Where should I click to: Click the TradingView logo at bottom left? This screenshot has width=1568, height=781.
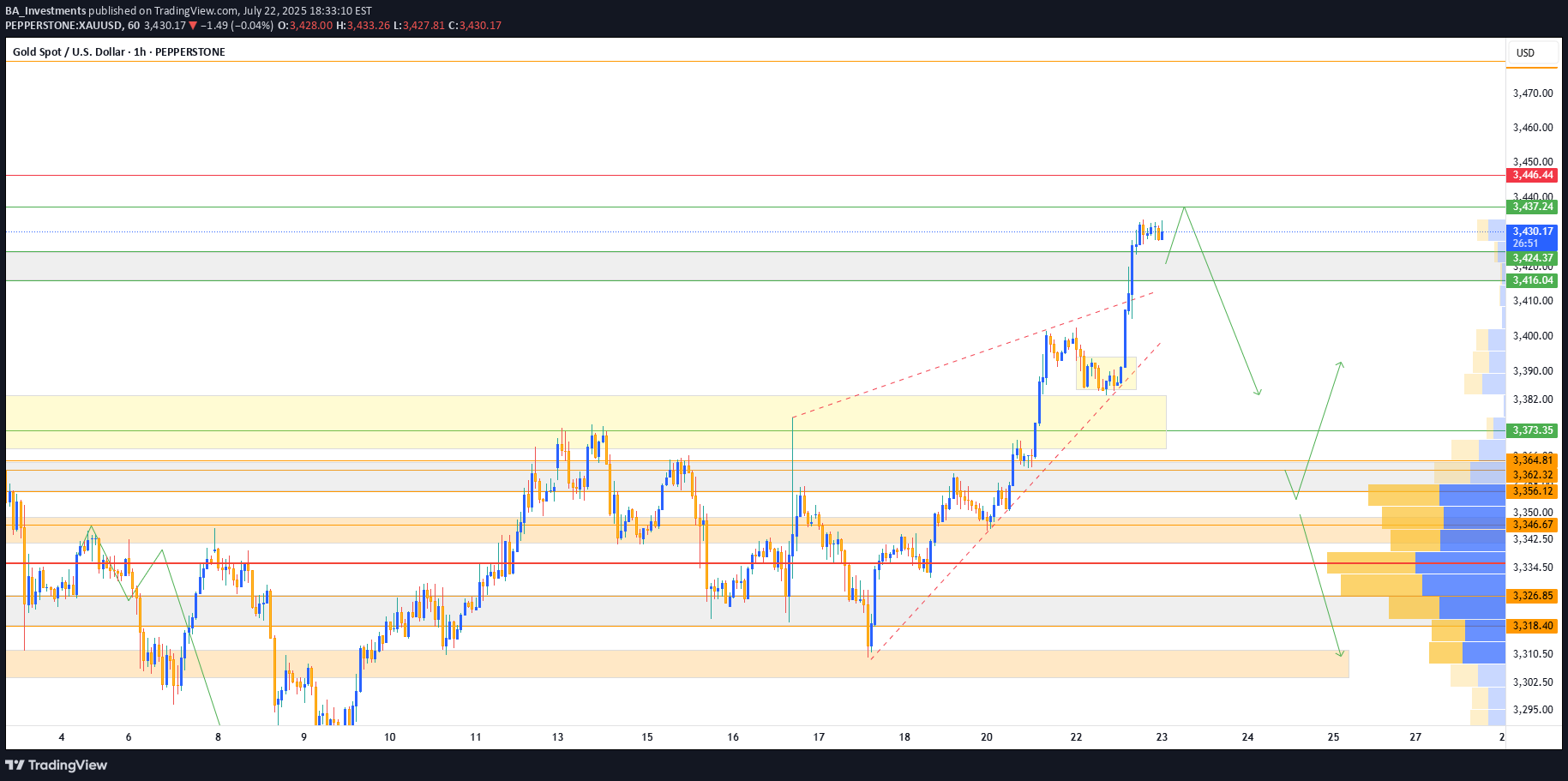57,765
